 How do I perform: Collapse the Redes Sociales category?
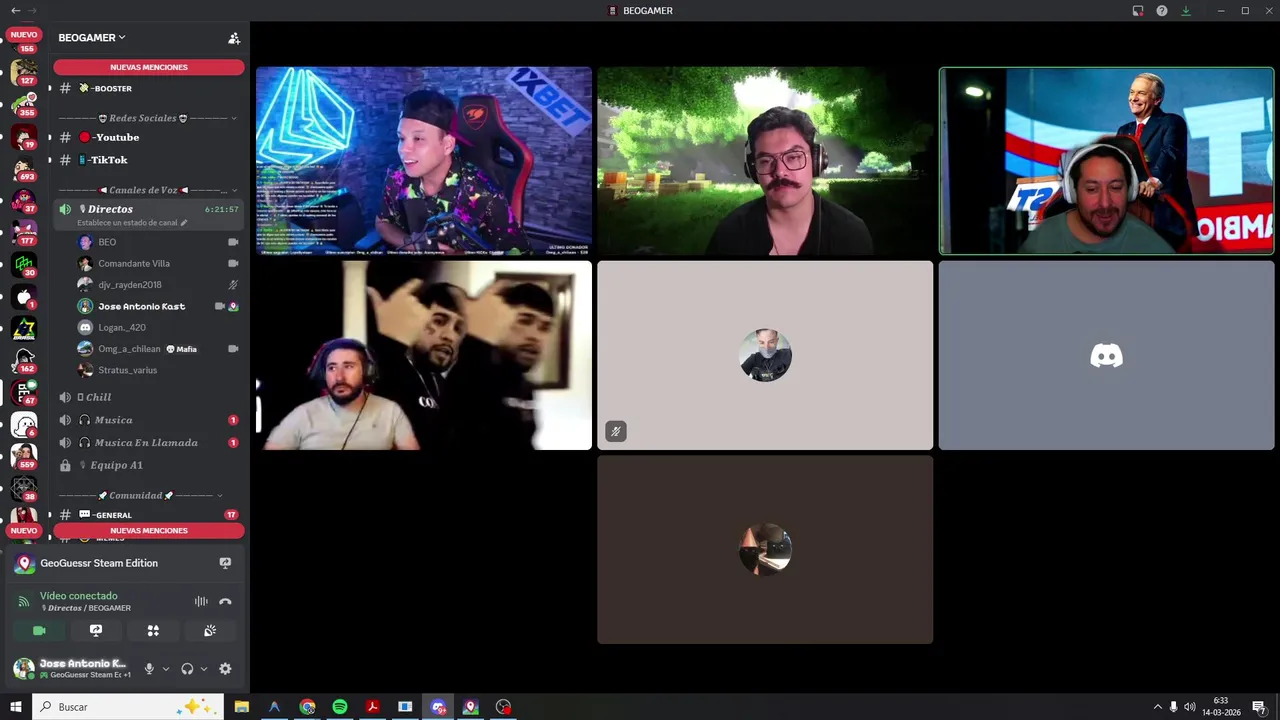[x=148, y=118]
